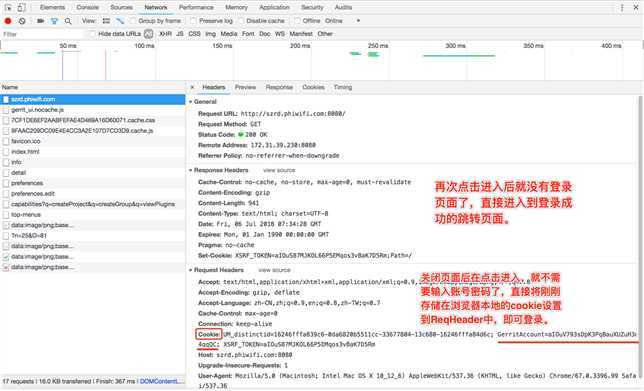Switch to the Audits tab
Viewport: 644px width, 391px height.
click(343, 7)
